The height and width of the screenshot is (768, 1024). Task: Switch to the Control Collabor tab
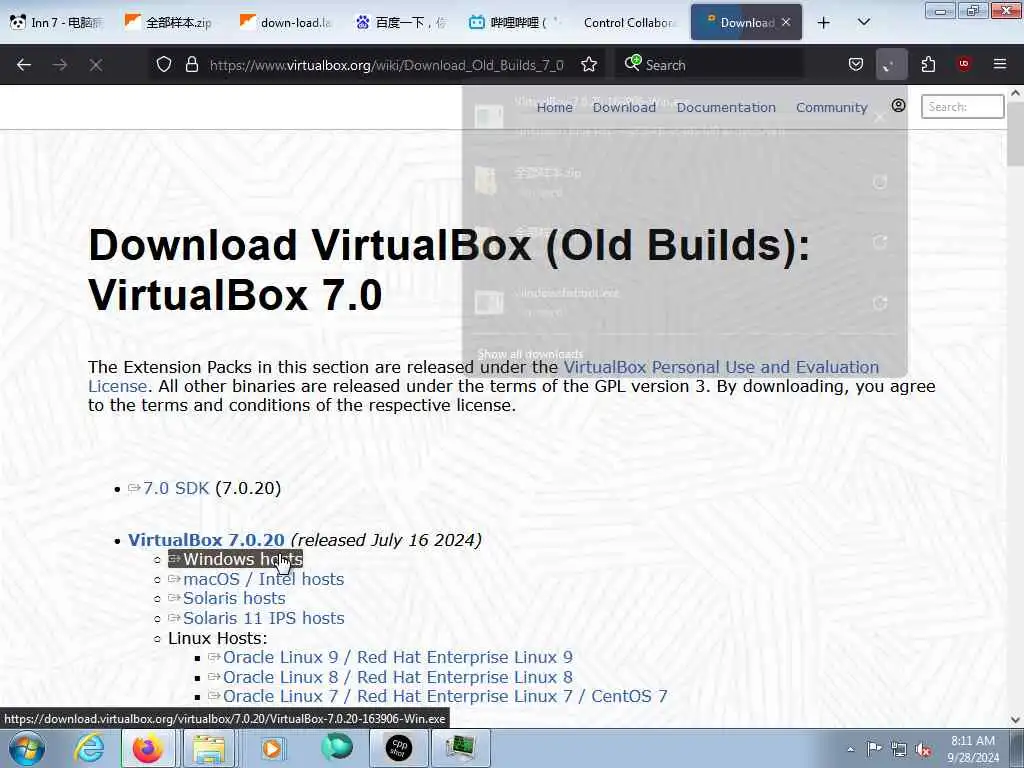(x=628, y=23)
